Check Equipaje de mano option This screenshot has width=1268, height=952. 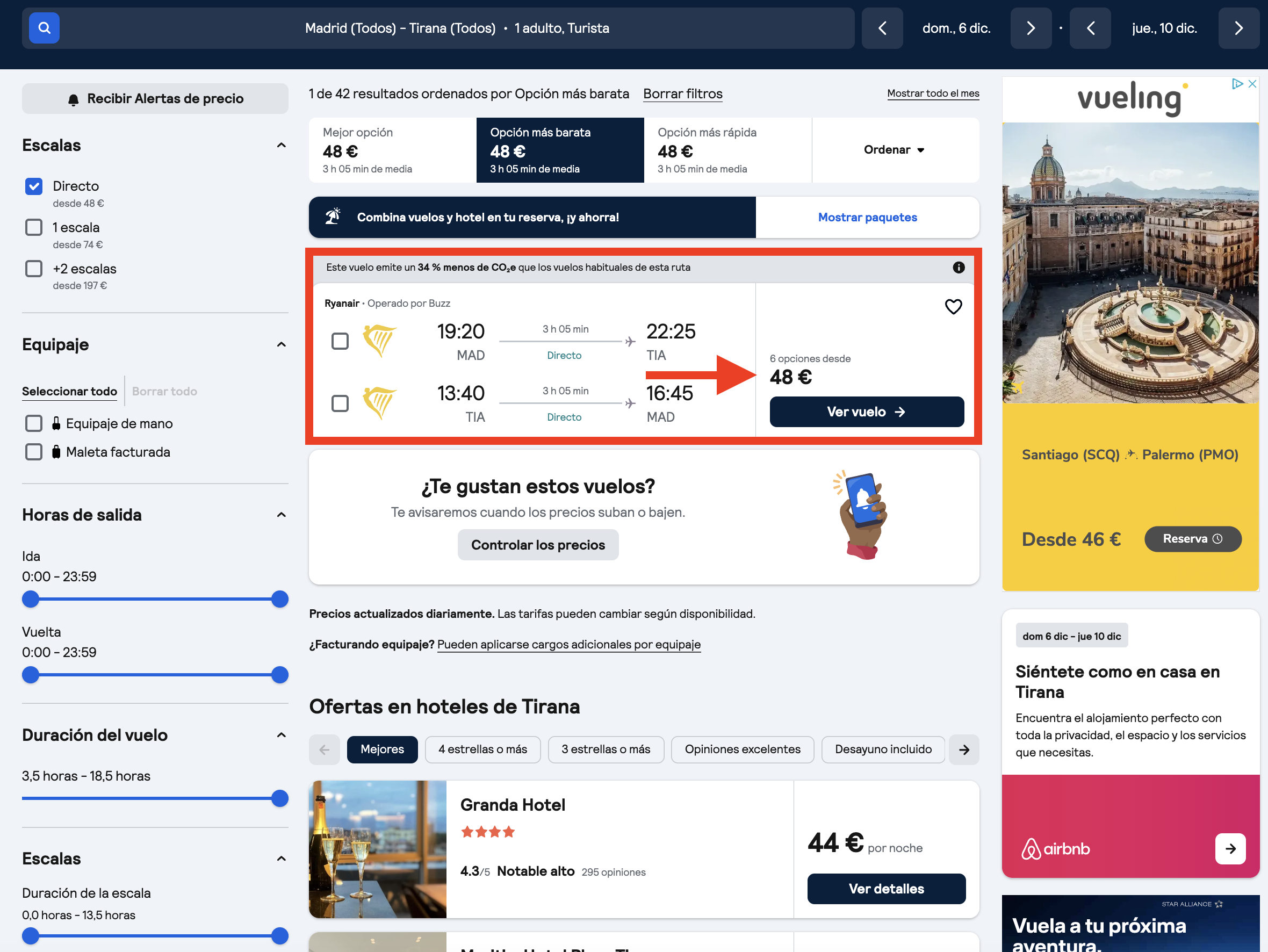point(34,423)
